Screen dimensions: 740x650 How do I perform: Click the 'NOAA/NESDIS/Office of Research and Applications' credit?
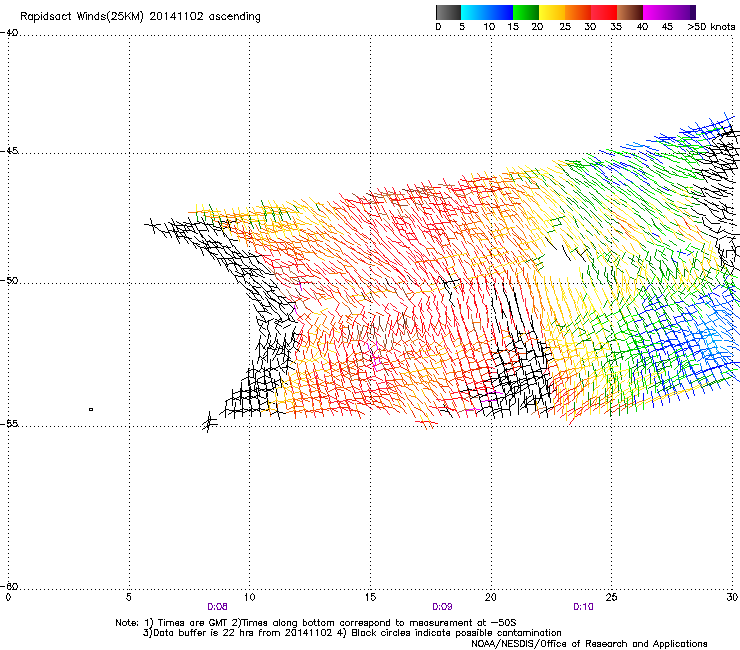(589, 644)
